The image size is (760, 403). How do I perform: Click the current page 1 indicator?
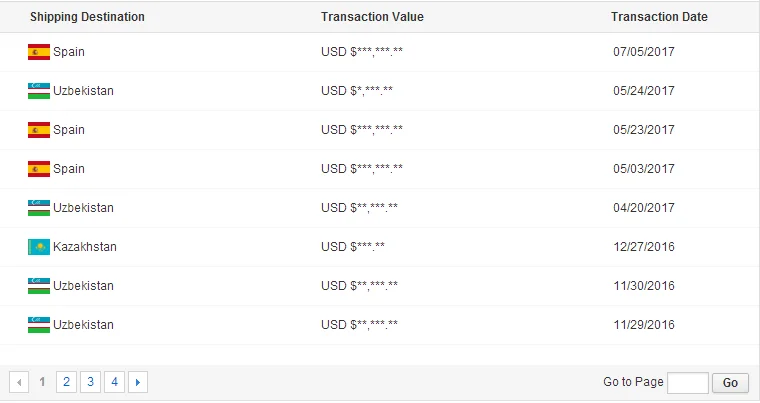click(42, 382)
